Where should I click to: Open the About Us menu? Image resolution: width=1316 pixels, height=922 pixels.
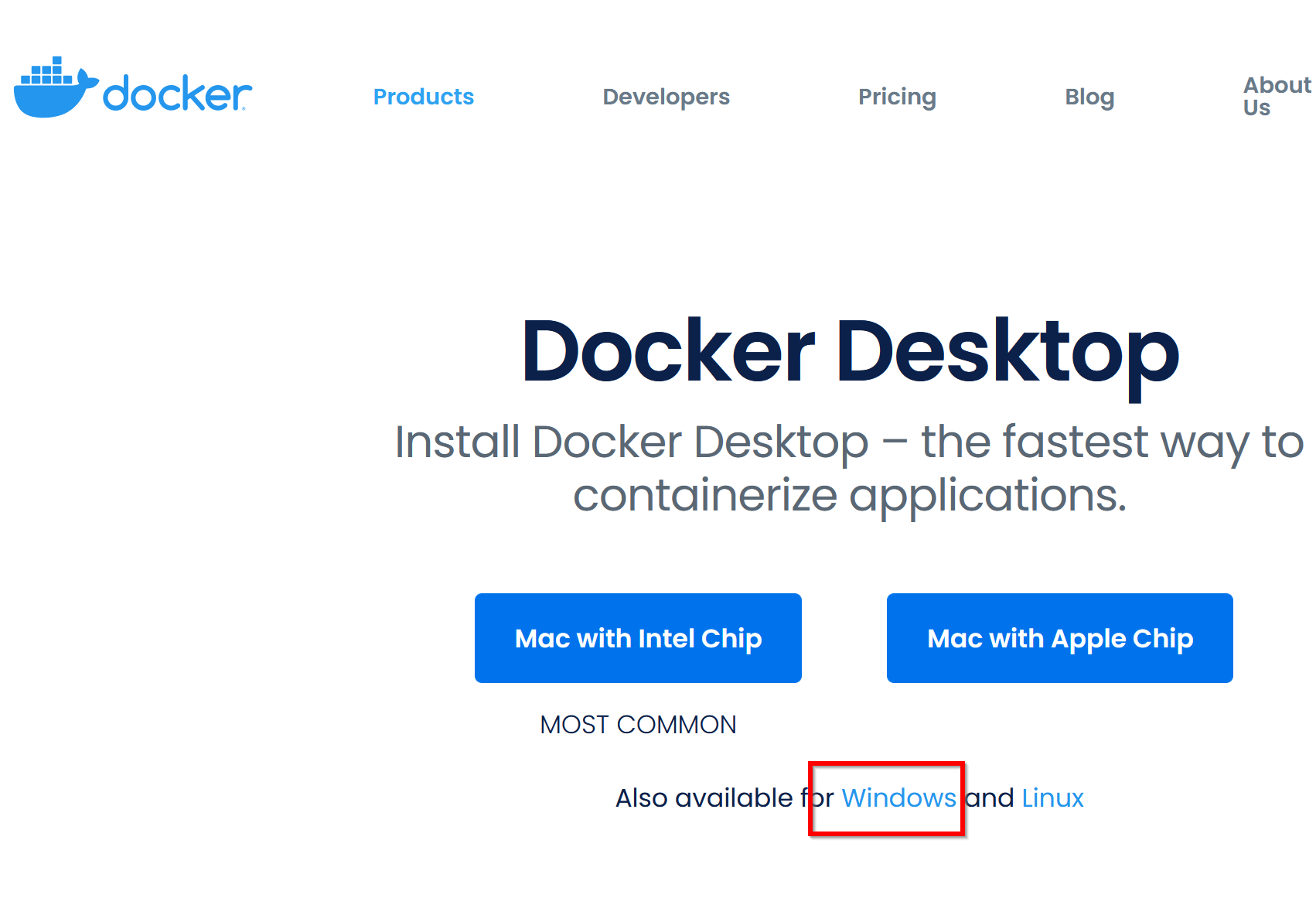pyautogui.click(x=1277, y=96)
